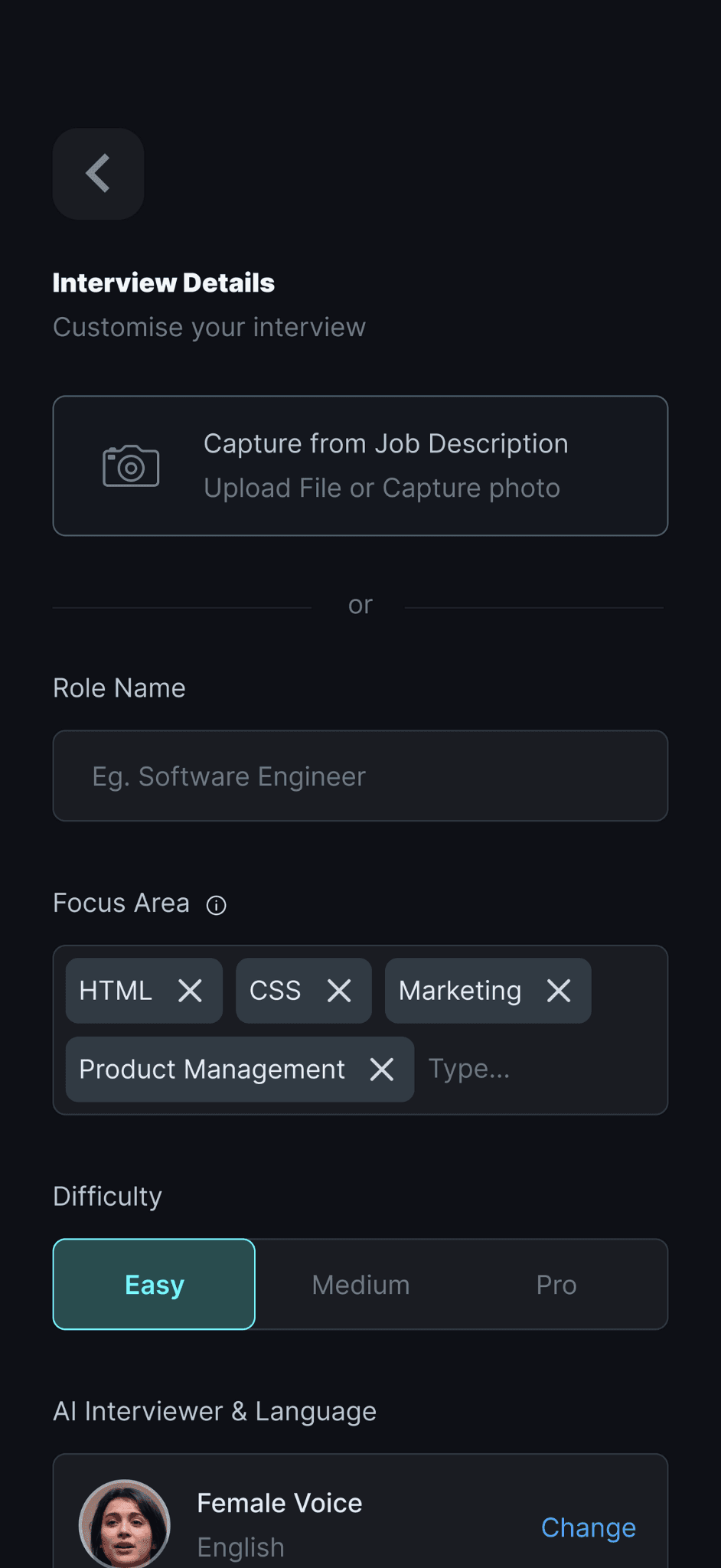Click the Product Management chip label
The width and height of the screenshot is (721, 1568).
point(212,1070)
